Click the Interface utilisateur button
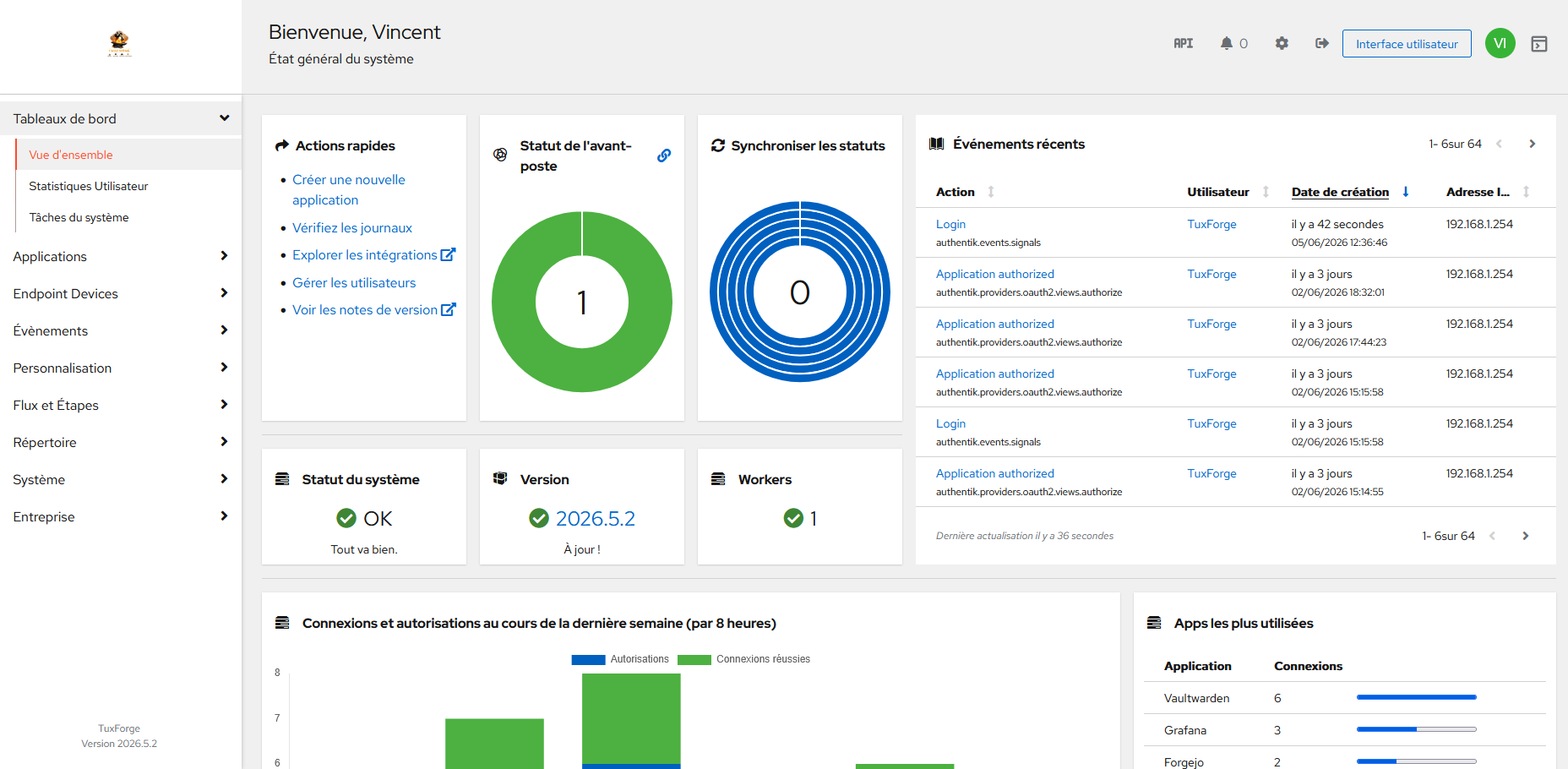The height and width of the screenshot is (769, 1568). 1407,44
